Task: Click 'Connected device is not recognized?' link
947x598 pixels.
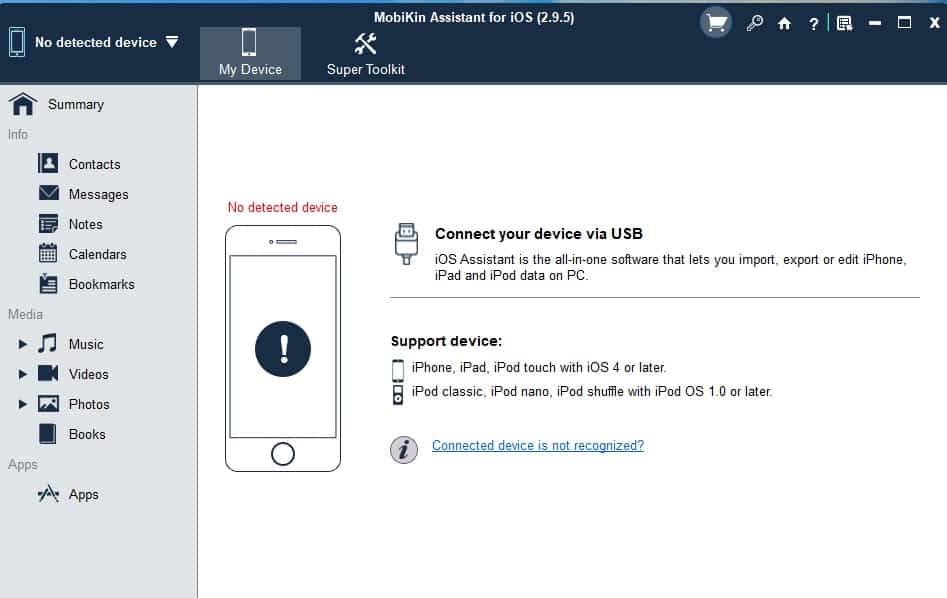Action: [x=537, y=446]
